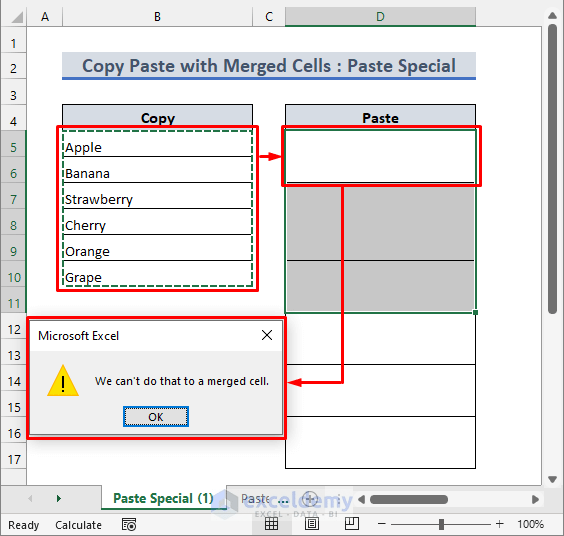564x536 pixels.
Task: Click the Ready status text
Action: [x=23, y=525]
